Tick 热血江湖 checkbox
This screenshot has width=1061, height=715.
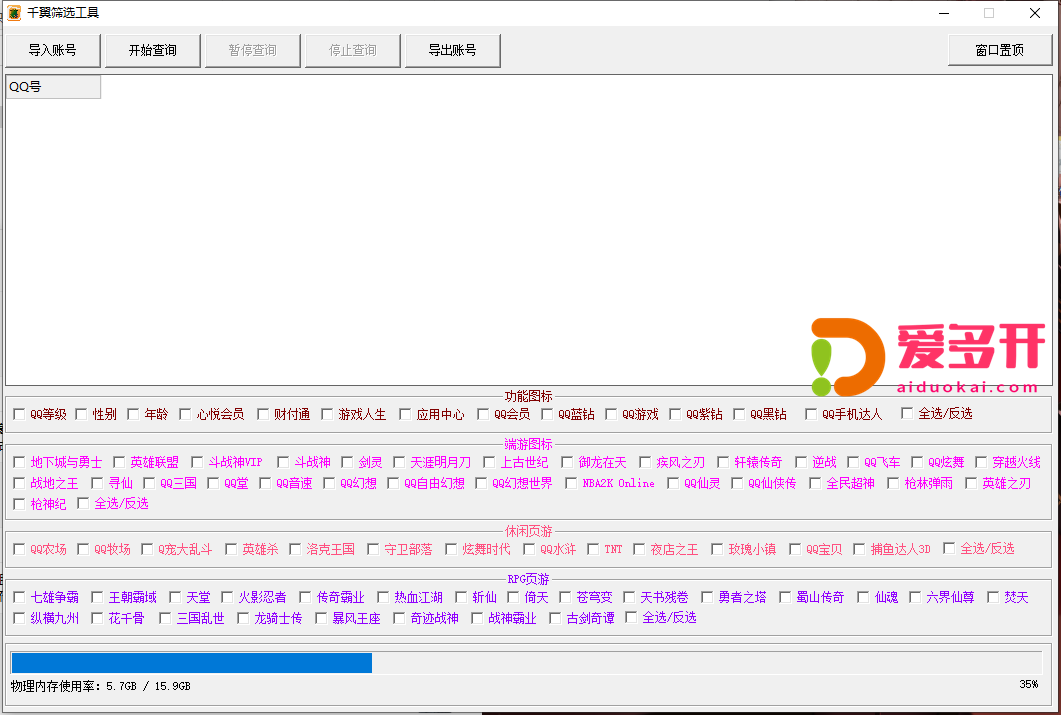384,597
